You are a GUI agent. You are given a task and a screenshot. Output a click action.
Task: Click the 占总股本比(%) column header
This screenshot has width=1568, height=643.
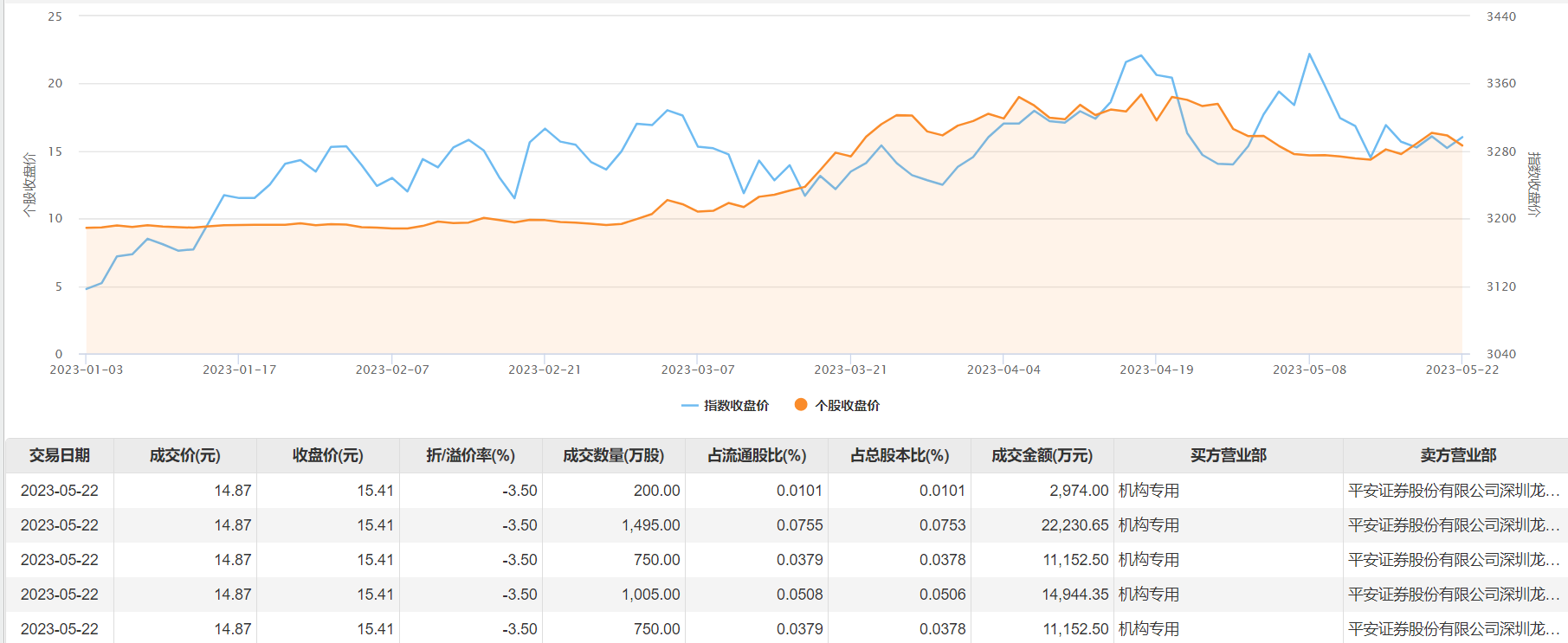click(900, 455)
